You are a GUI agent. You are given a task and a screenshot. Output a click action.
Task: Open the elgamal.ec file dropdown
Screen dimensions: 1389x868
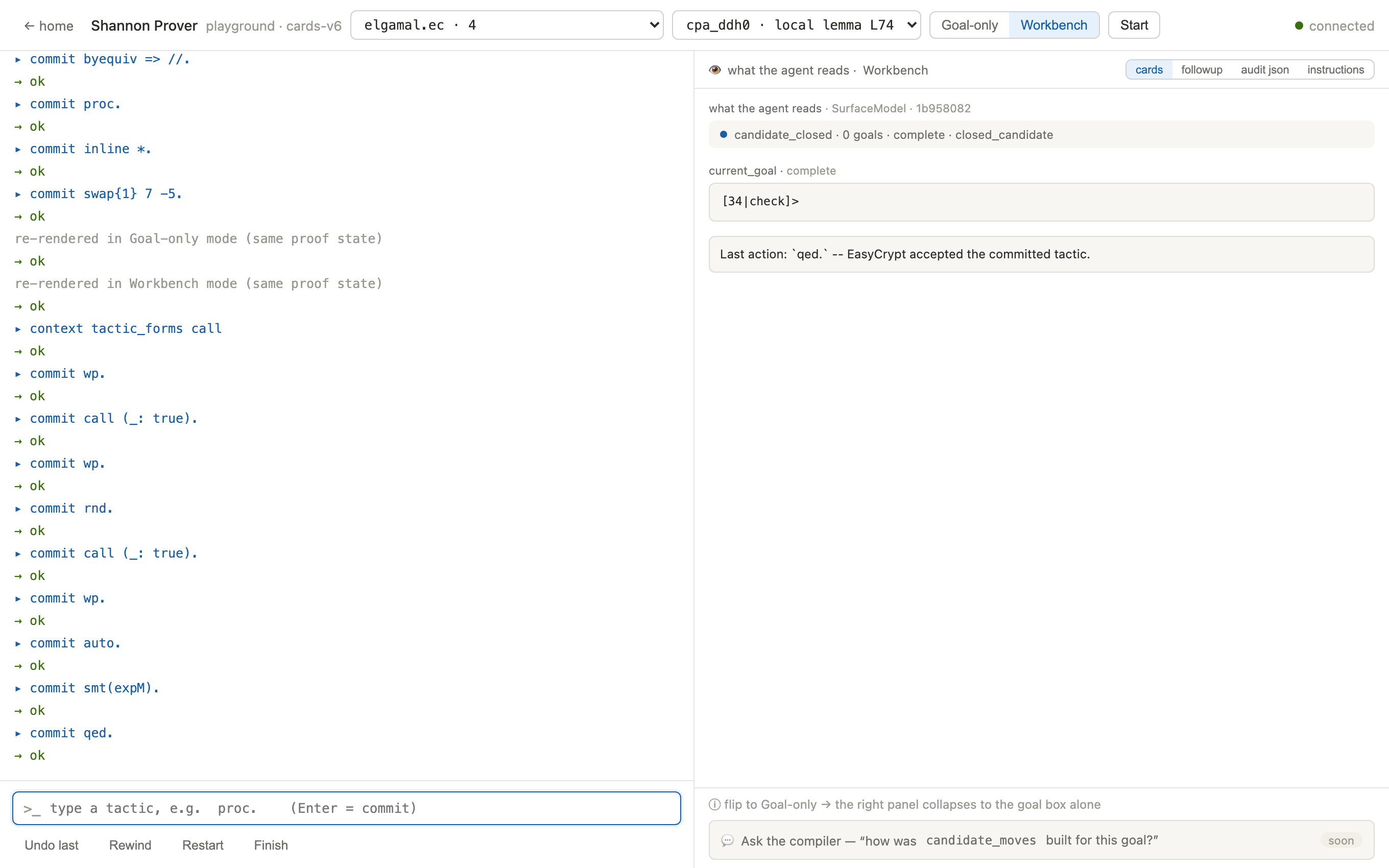[507, 25]
